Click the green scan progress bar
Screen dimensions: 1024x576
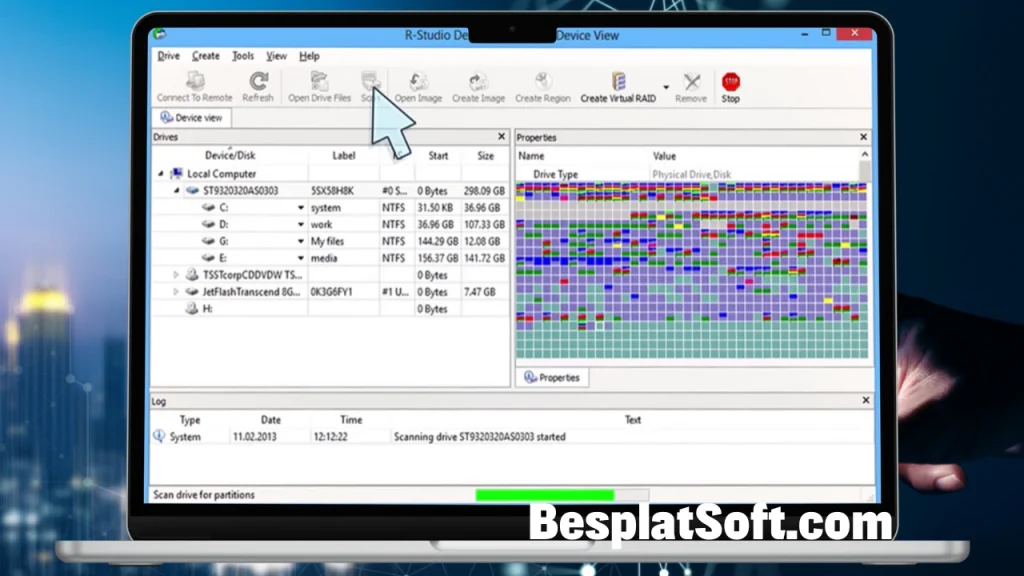[x=544, y=495]
